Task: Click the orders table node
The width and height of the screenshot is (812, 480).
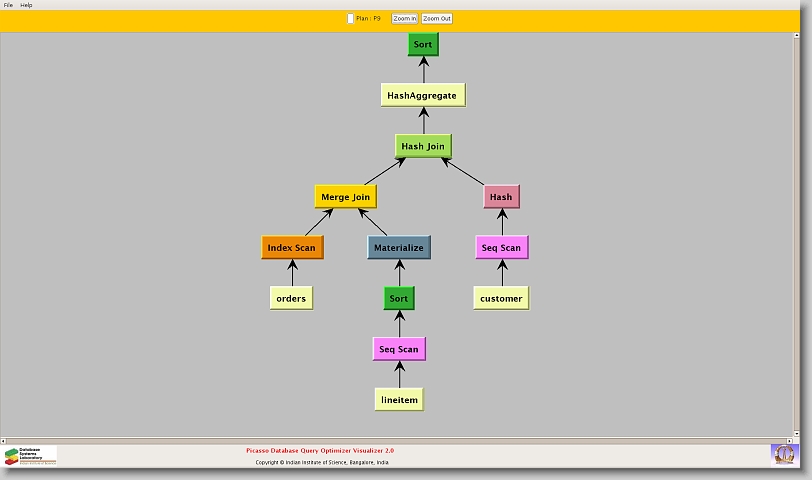Action: pos(291,299)
